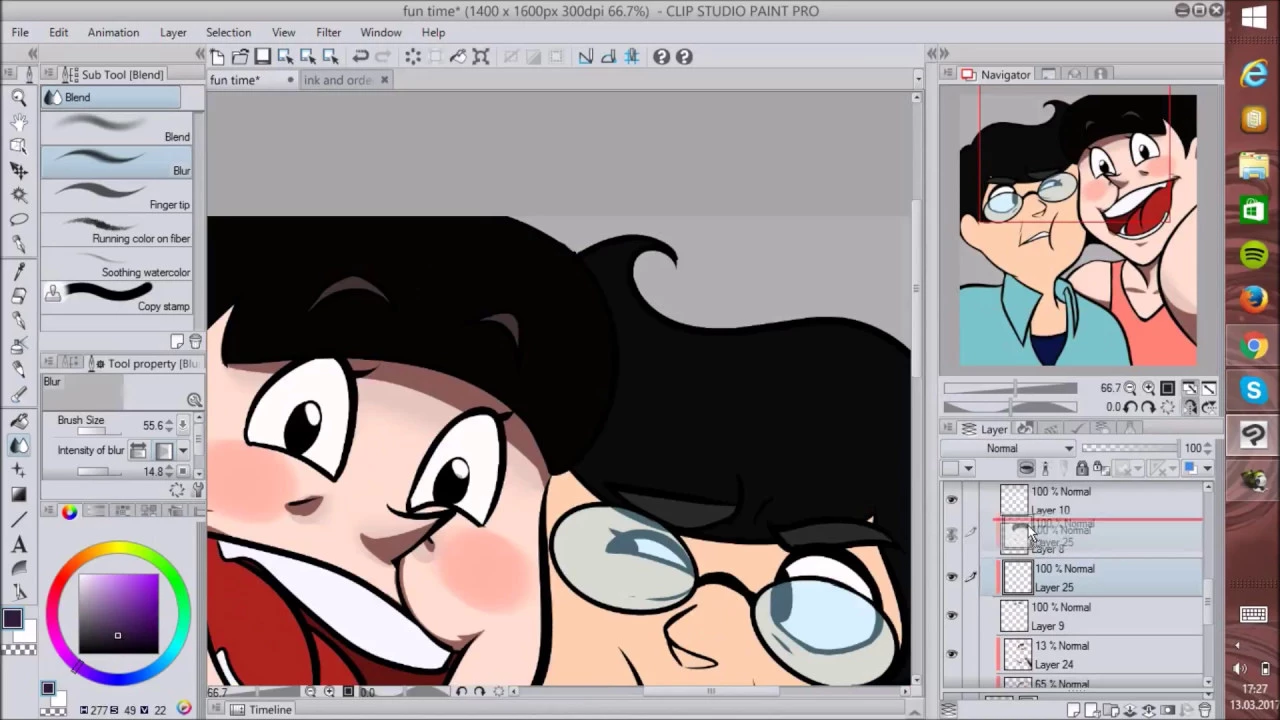Click the New layer folder icon

coord(1111,710)
